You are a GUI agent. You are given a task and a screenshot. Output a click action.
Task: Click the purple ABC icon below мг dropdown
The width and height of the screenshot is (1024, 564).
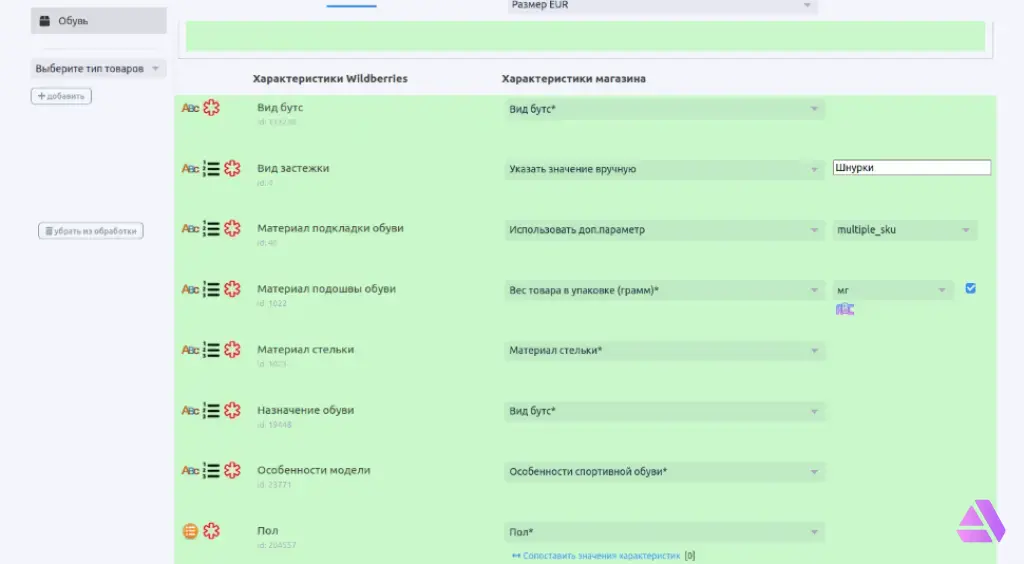(845, 309)
